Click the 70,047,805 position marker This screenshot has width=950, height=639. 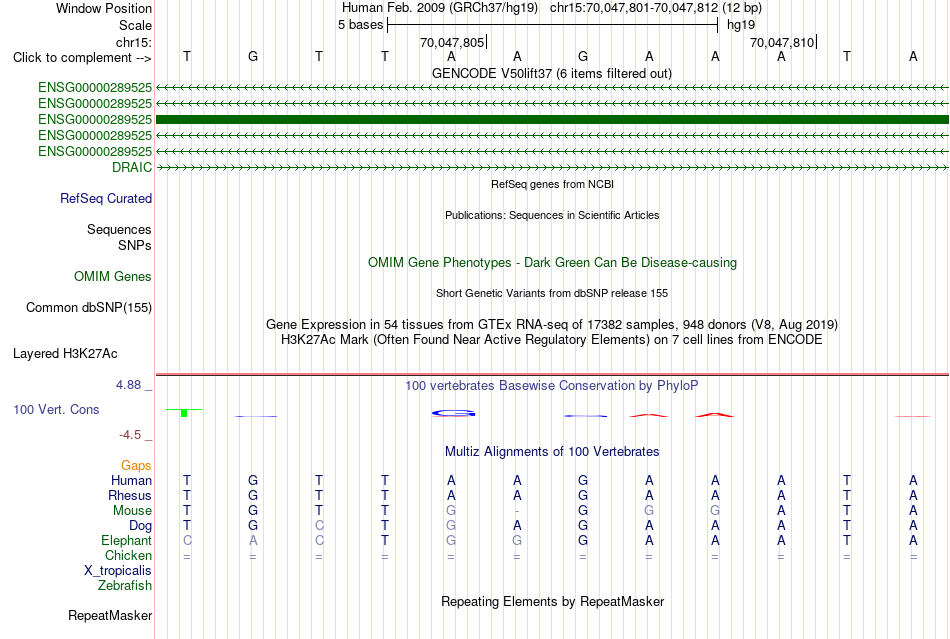click(452, 42)
